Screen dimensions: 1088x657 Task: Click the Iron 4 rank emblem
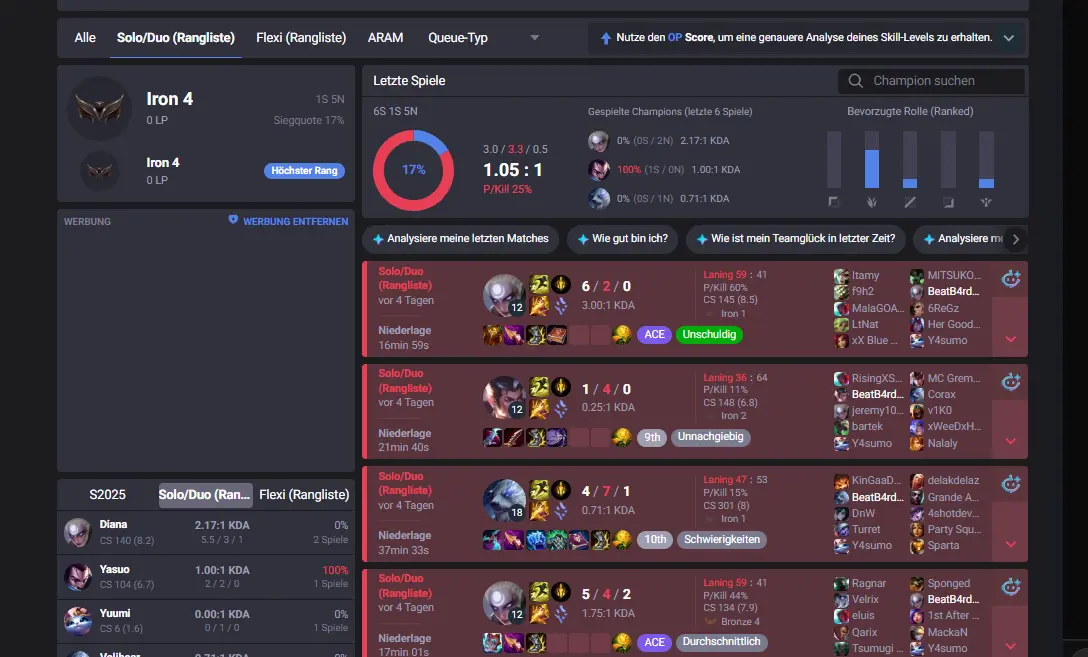[x=100, y=108]
